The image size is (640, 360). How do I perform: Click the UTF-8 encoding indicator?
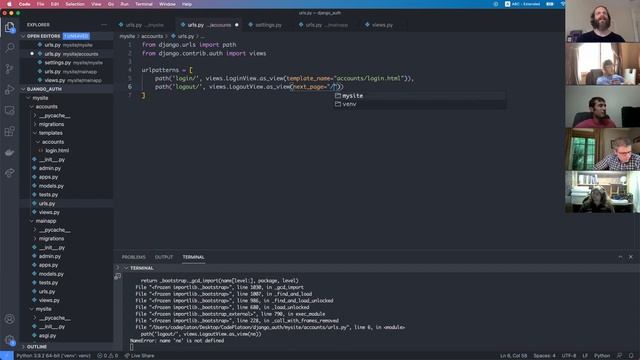(x=569, y=356)
